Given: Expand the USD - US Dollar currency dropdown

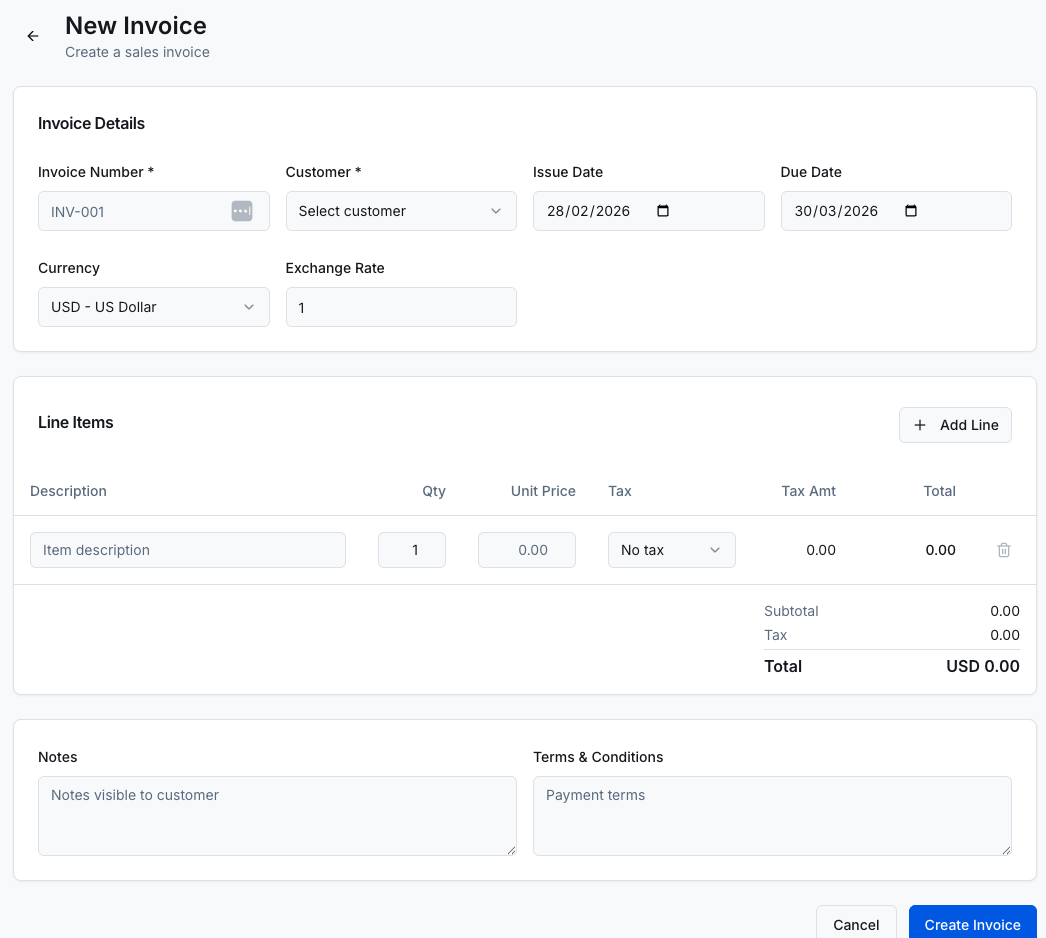Looking at the screenshot, I should (x=153, y=307).
